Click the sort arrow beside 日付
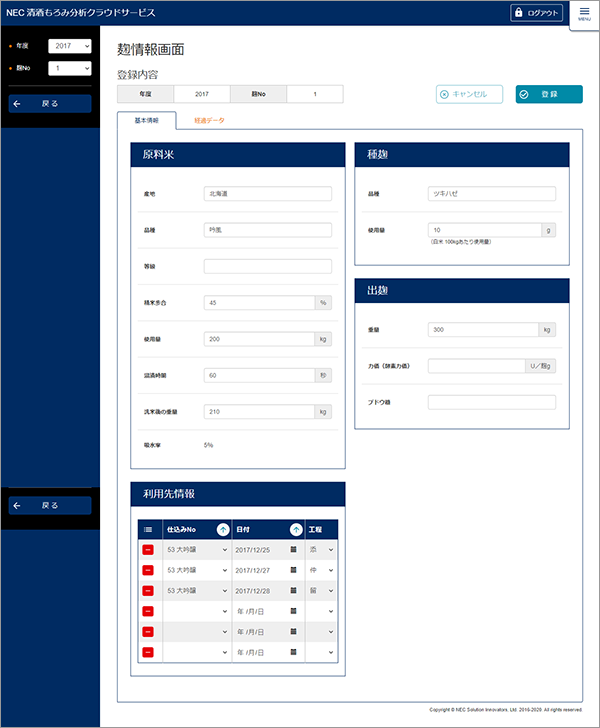600x728 pixels. pyautogui.click(x=296, y=529)
